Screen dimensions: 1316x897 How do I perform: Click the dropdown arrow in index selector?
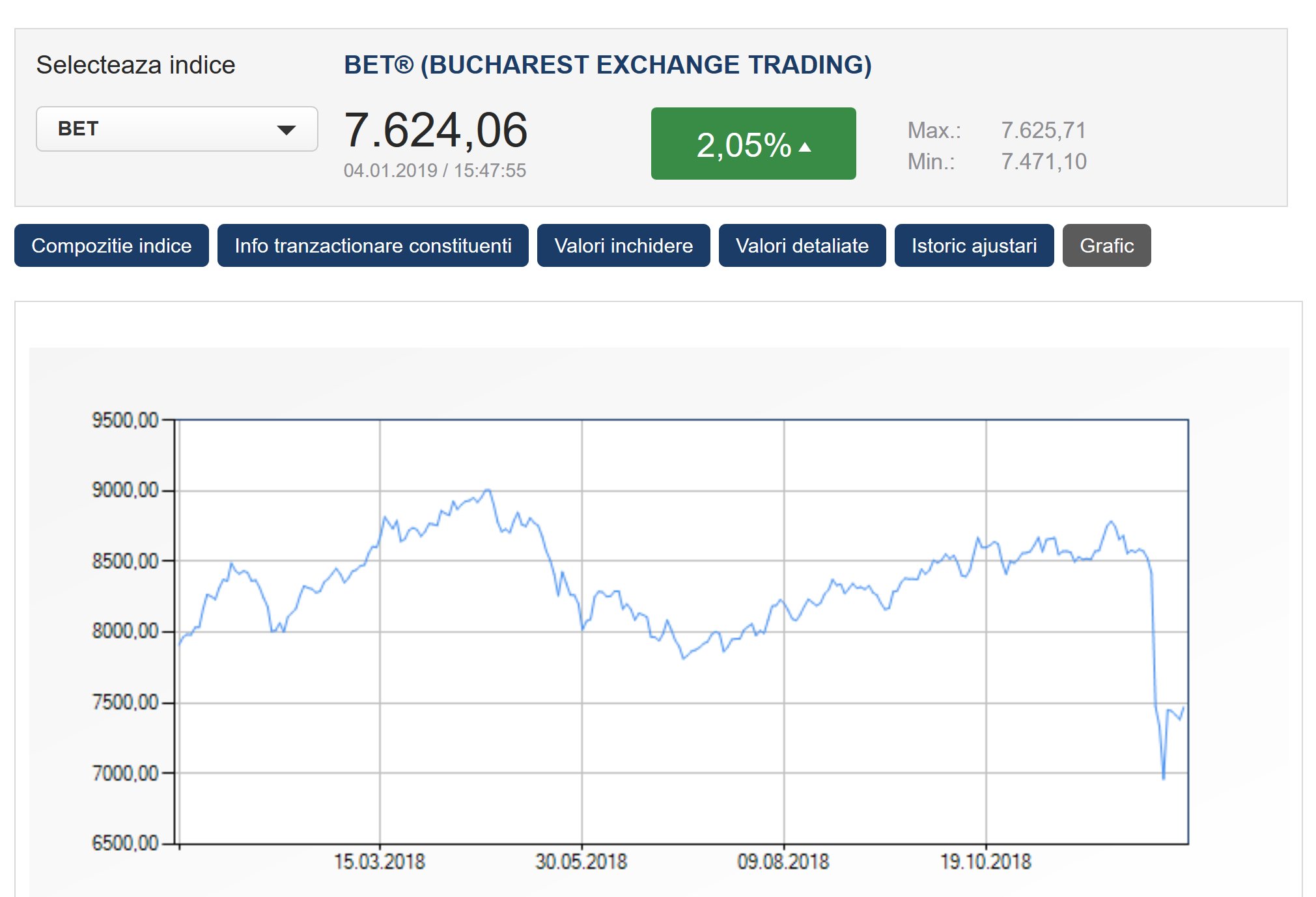(x=286, y=130)
